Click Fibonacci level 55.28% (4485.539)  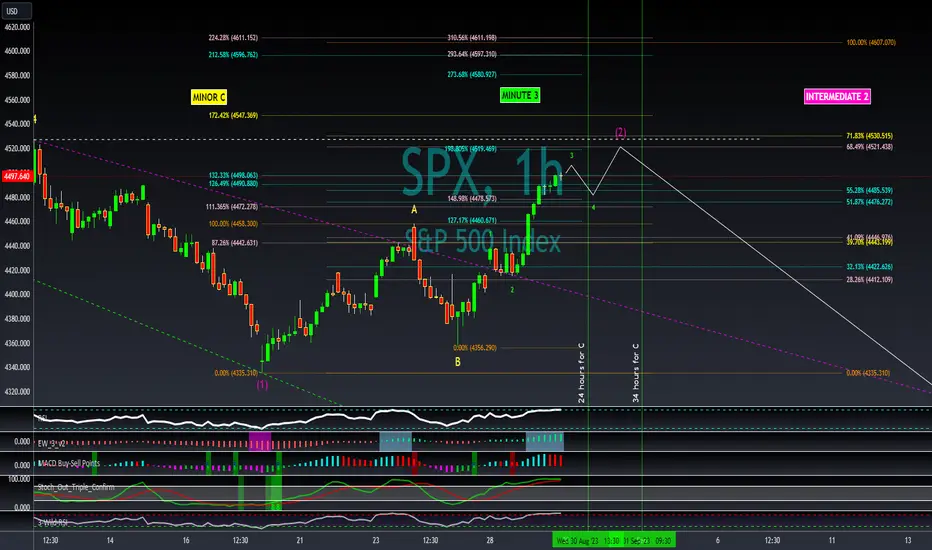click(x=870, y=190)
